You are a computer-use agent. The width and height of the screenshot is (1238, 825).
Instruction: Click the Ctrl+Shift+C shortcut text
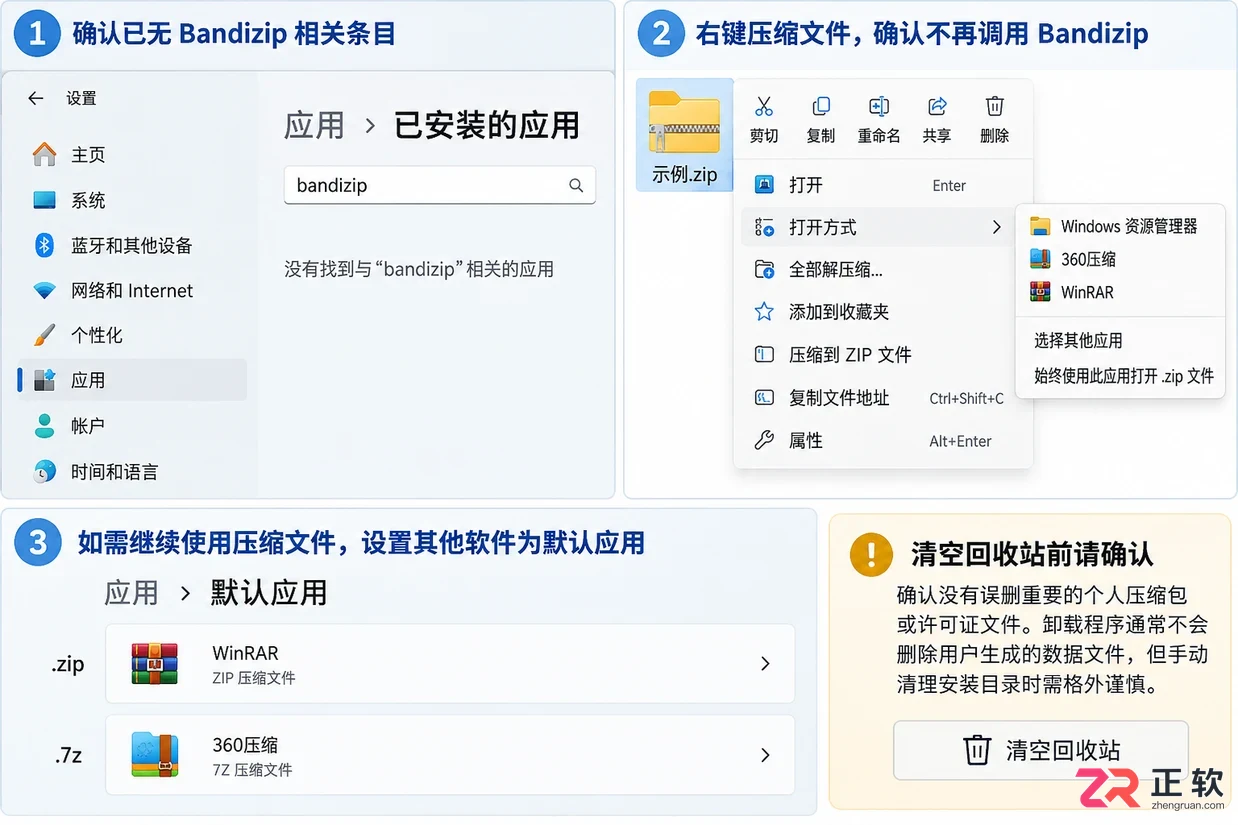click(x=966, y=398)
